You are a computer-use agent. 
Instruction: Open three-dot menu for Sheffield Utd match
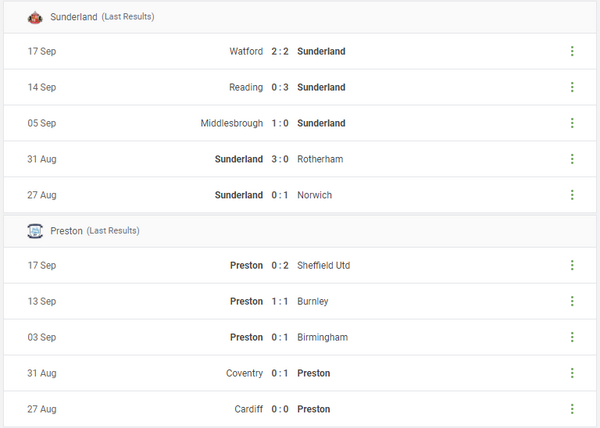tap(572, 265)
